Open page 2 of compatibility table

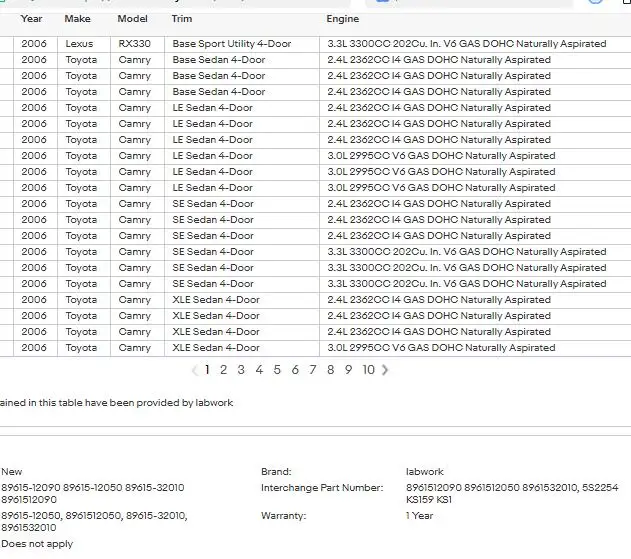tap(223, 370)
